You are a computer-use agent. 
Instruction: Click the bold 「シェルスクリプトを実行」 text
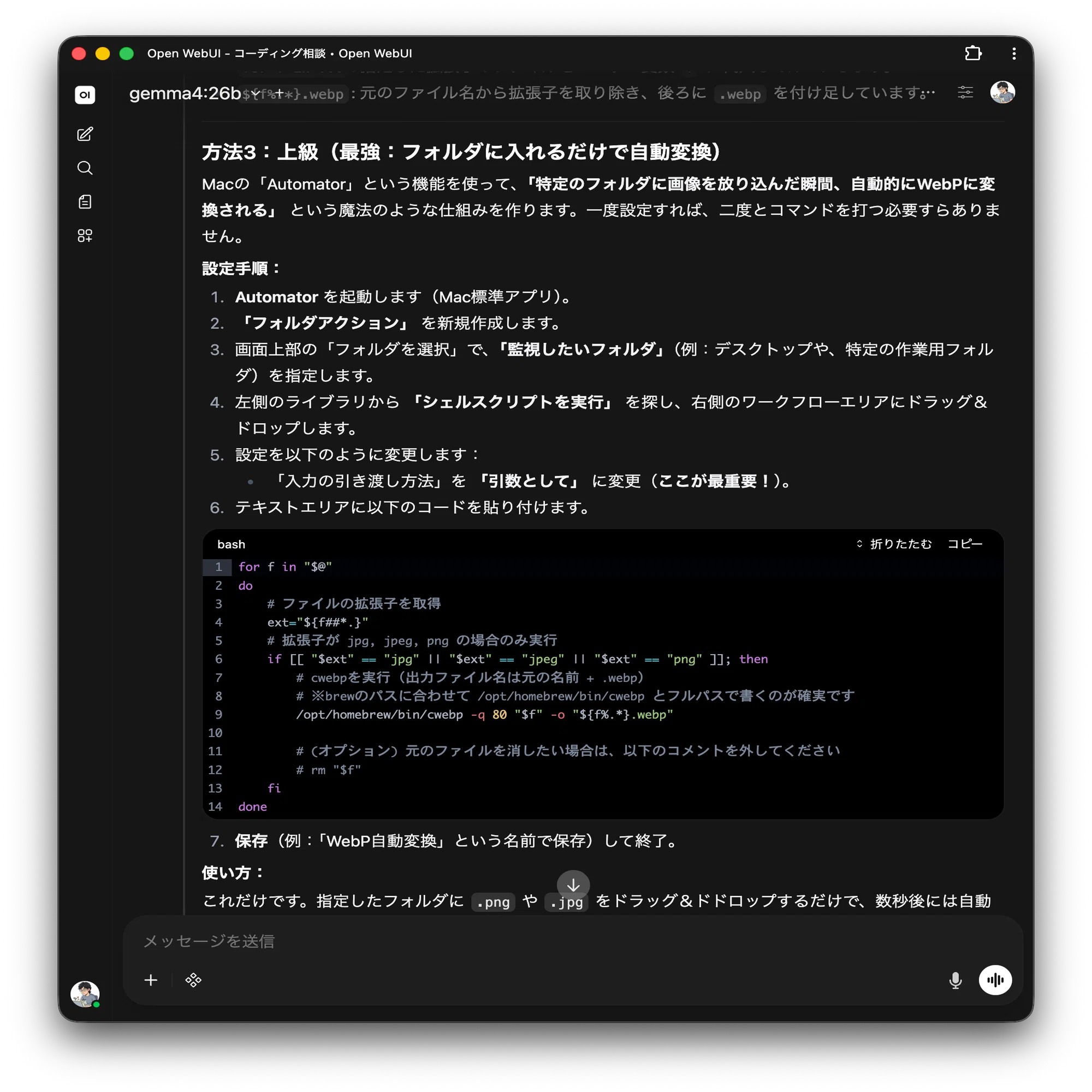(512, 402)
